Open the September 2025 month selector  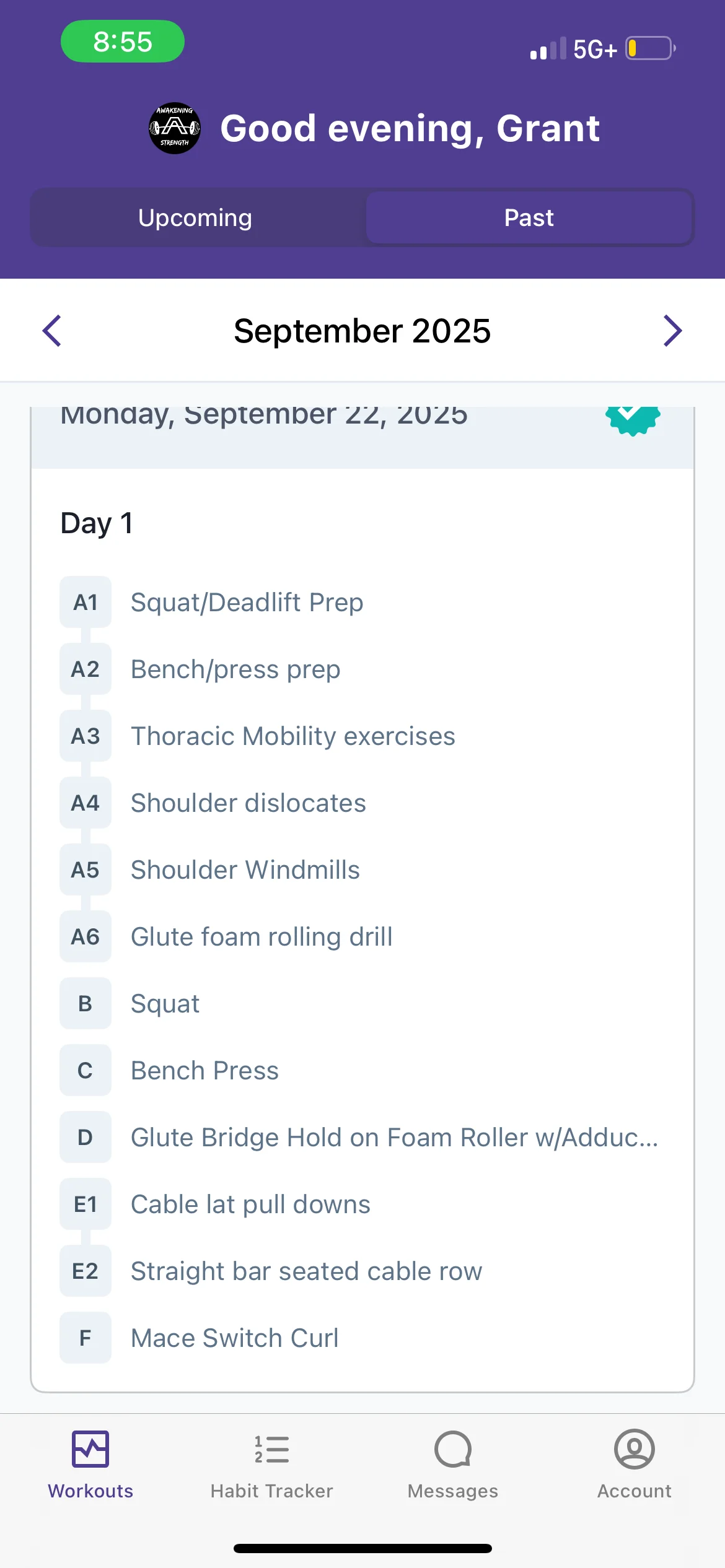pos(362,331)
